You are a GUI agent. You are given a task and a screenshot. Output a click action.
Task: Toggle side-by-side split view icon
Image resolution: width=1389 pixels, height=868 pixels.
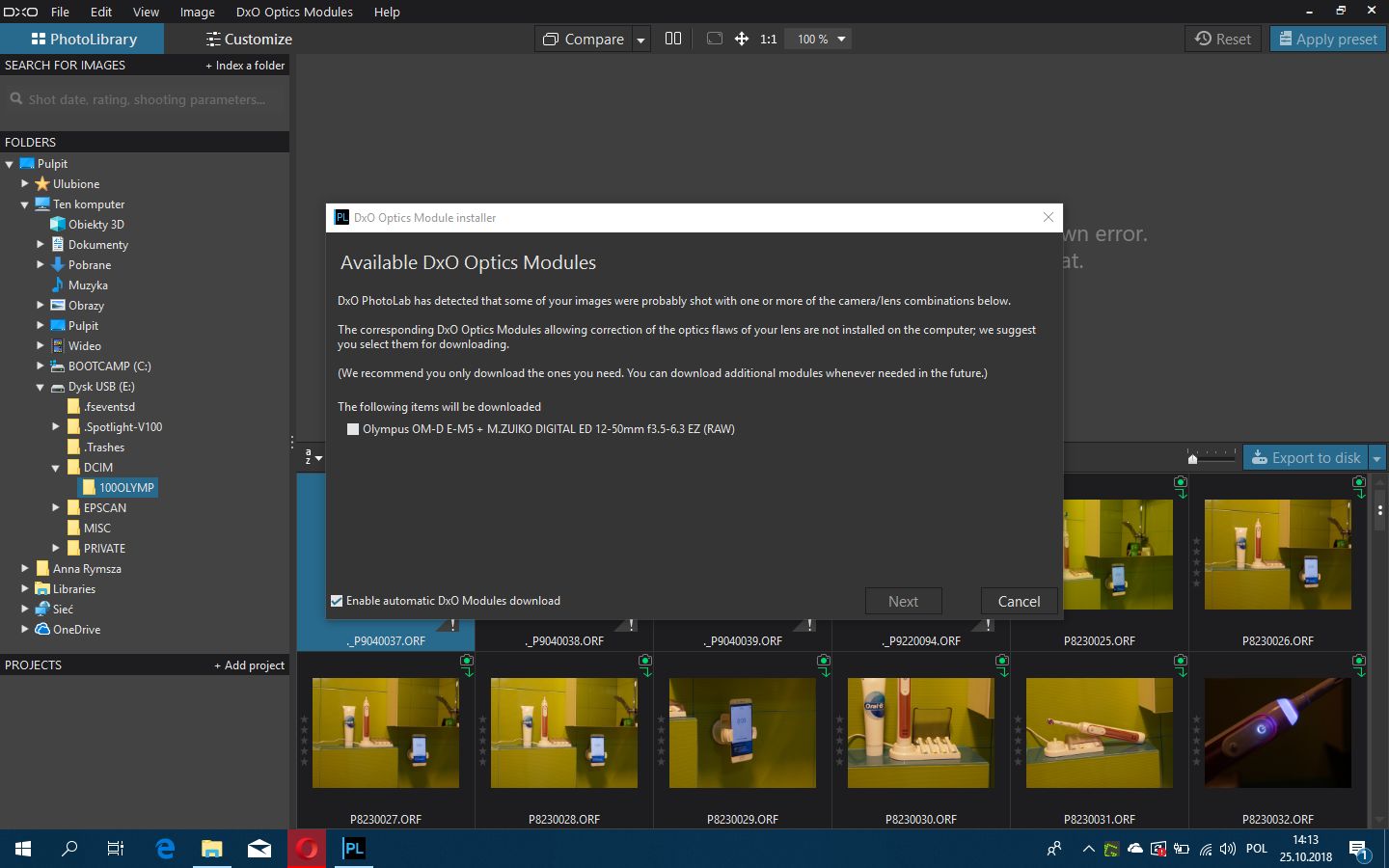tap(673, 39)
